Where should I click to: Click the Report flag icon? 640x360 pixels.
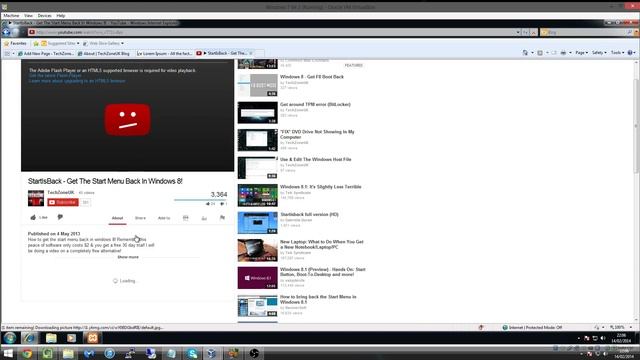tap(222, 218)
